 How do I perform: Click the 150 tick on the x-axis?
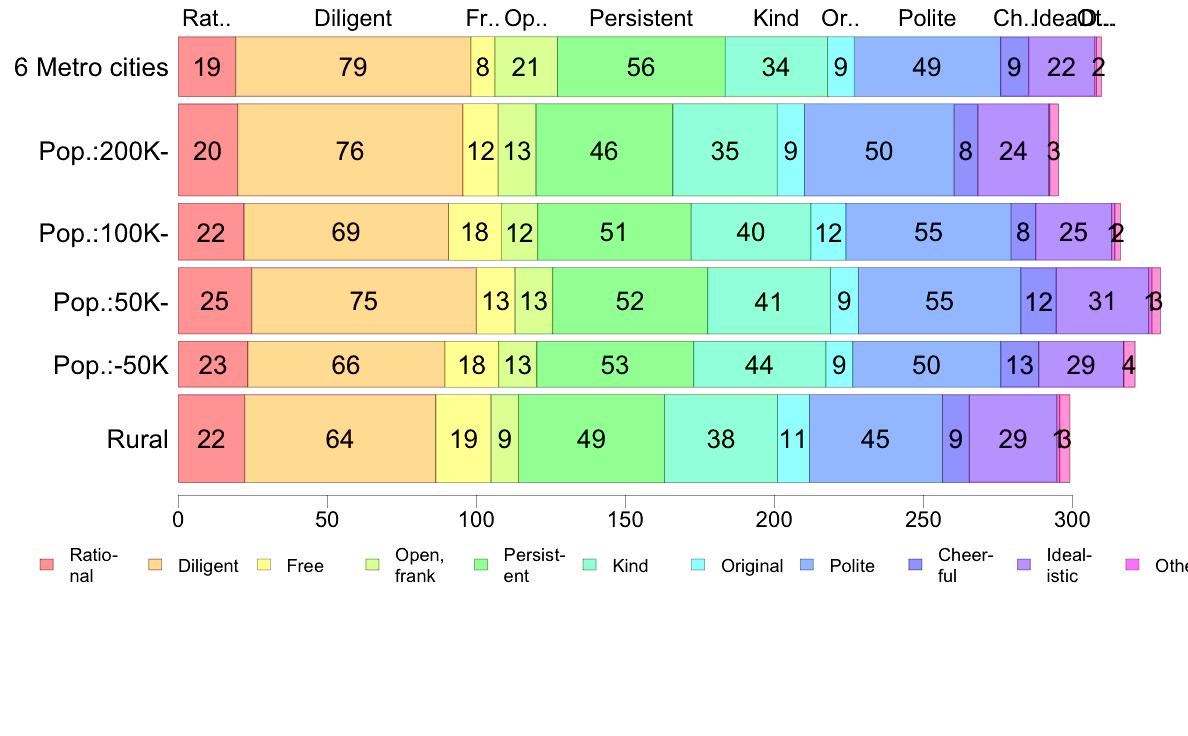(625, 520)
